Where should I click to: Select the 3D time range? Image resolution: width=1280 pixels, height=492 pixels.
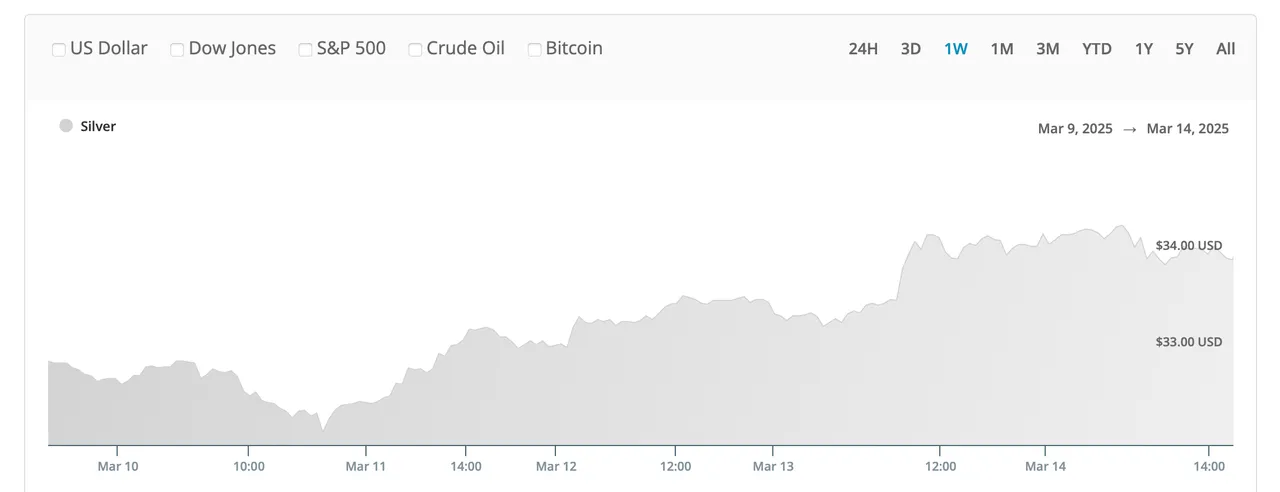coord(911,49)
